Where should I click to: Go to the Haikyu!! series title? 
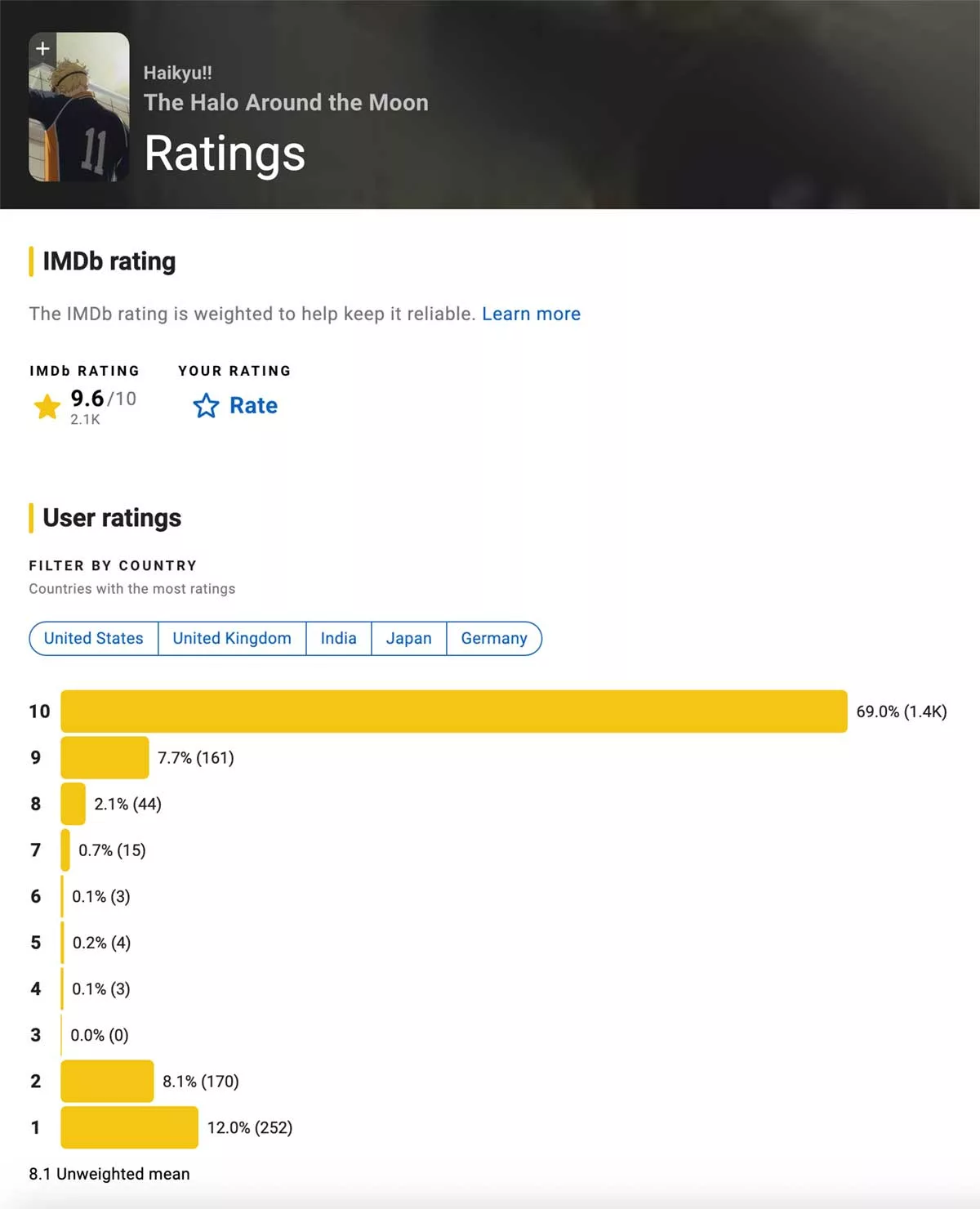tap(178, 73)
